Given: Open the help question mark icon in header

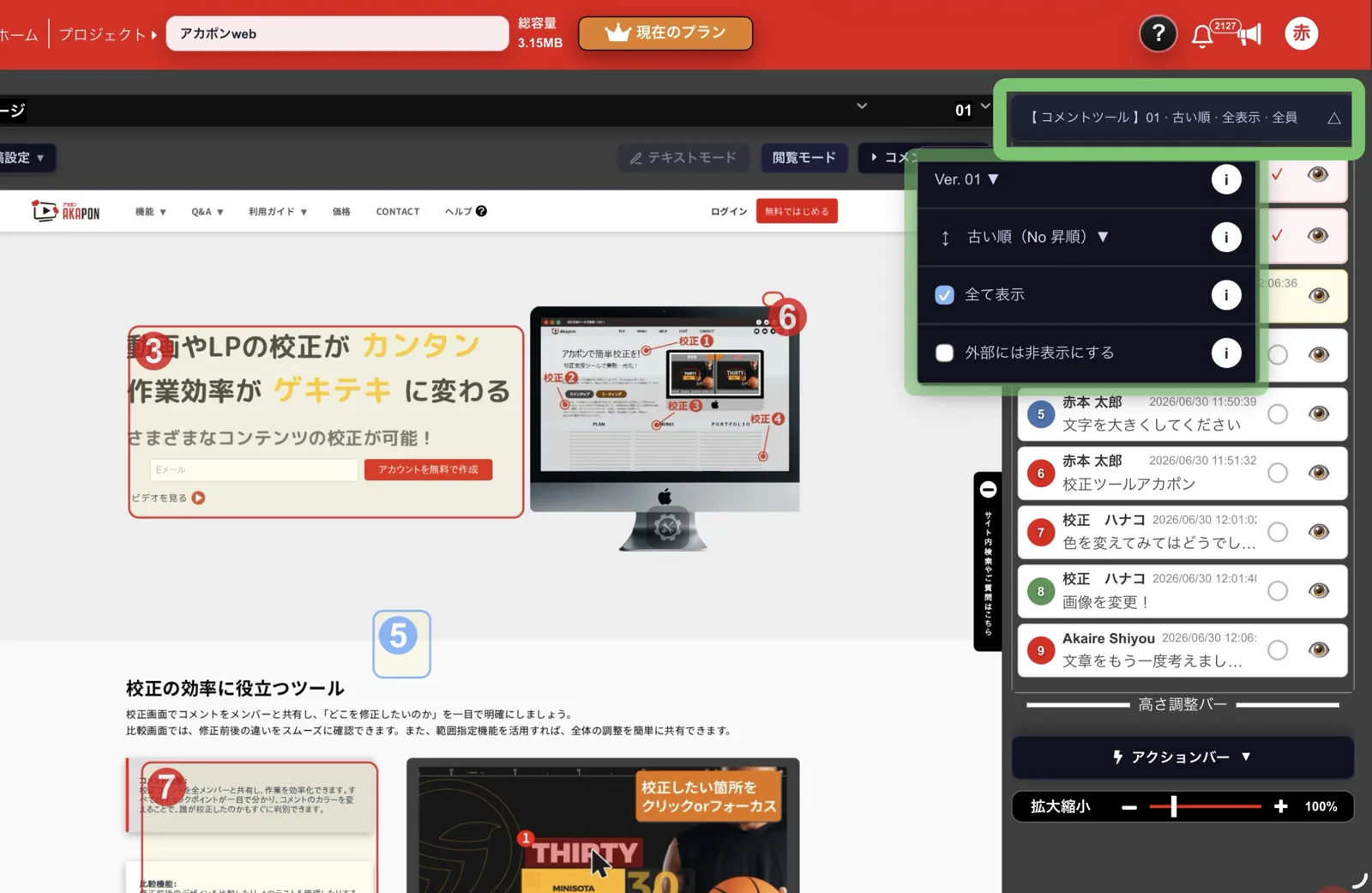Looking at the screenshot, I should (x=1158, y=33).
